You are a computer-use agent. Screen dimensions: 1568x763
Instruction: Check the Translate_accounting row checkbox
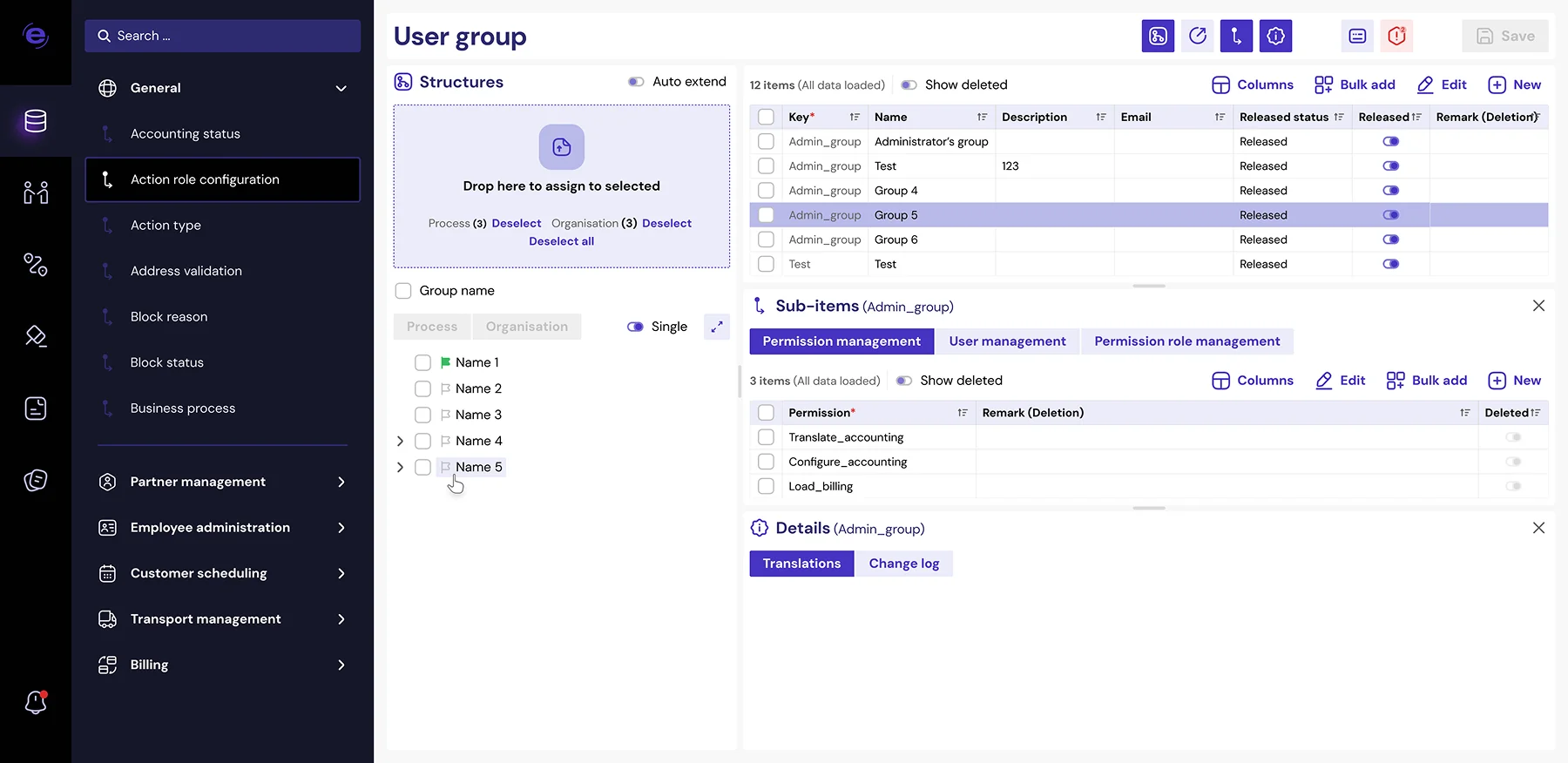pos(766,437)
